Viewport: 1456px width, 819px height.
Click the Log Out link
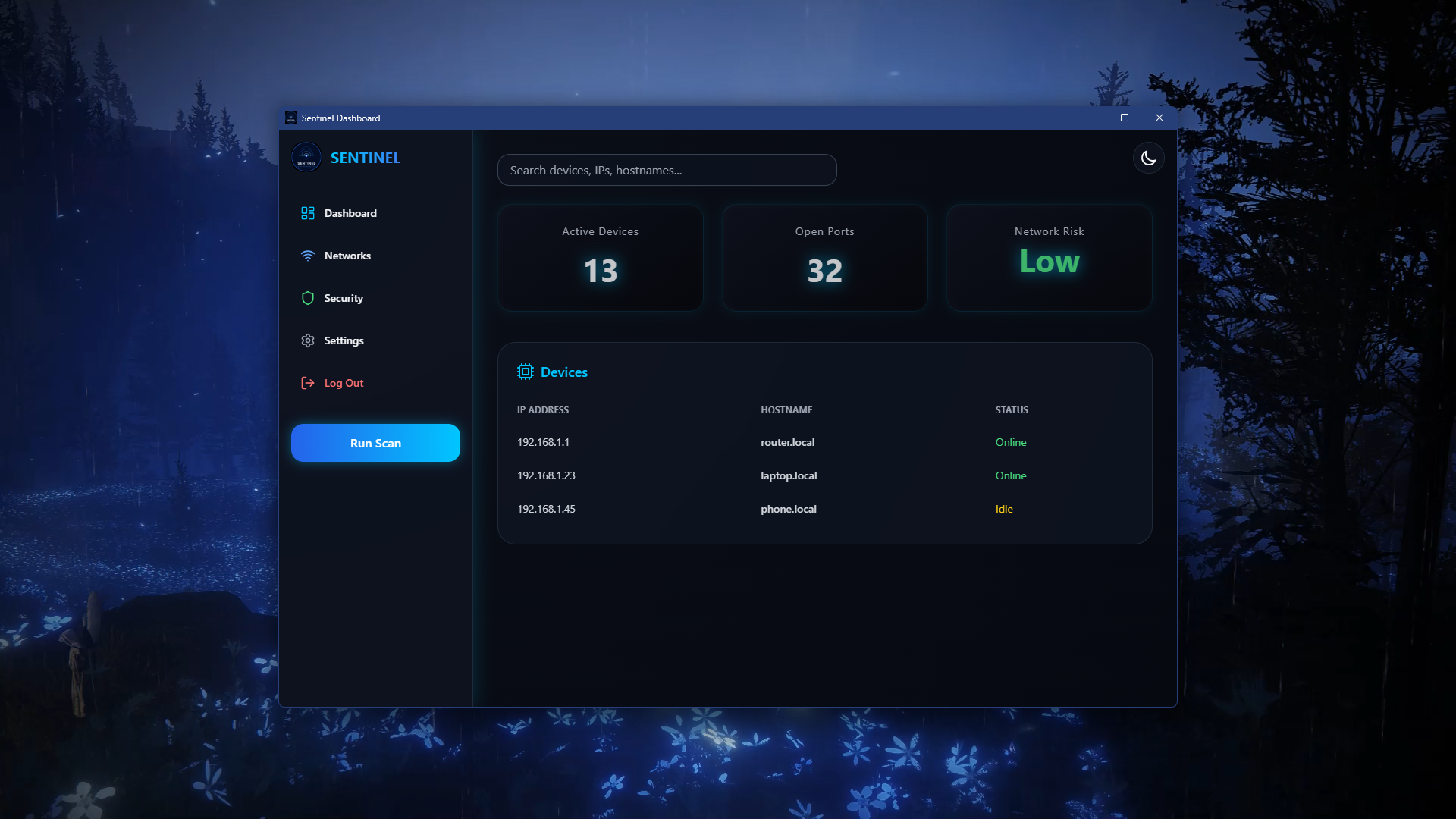[x=344, y=383]
